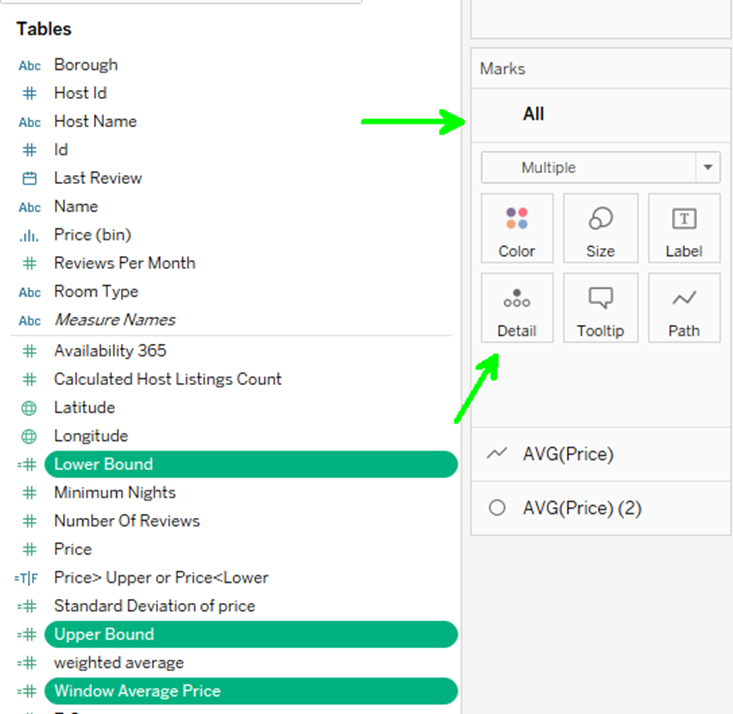Viewport: 733px width, 714px height.
Task: Open the Tooltip marks card
Action: [600, 308]
